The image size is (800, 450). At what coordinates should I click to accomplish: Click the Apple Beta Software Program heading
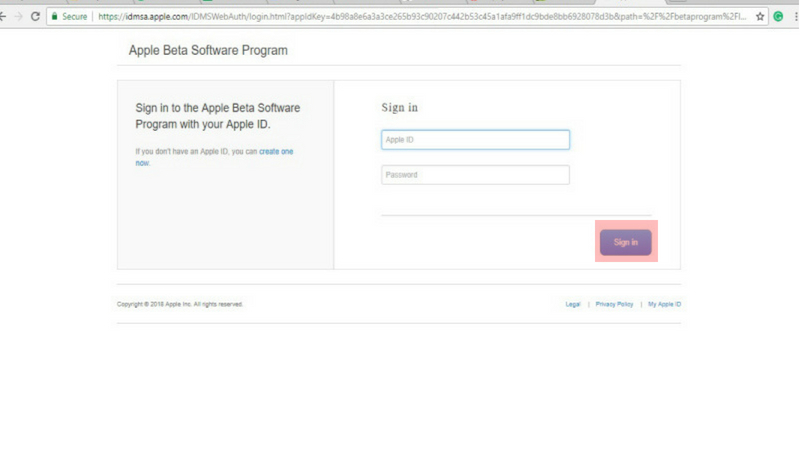[208, 50]
